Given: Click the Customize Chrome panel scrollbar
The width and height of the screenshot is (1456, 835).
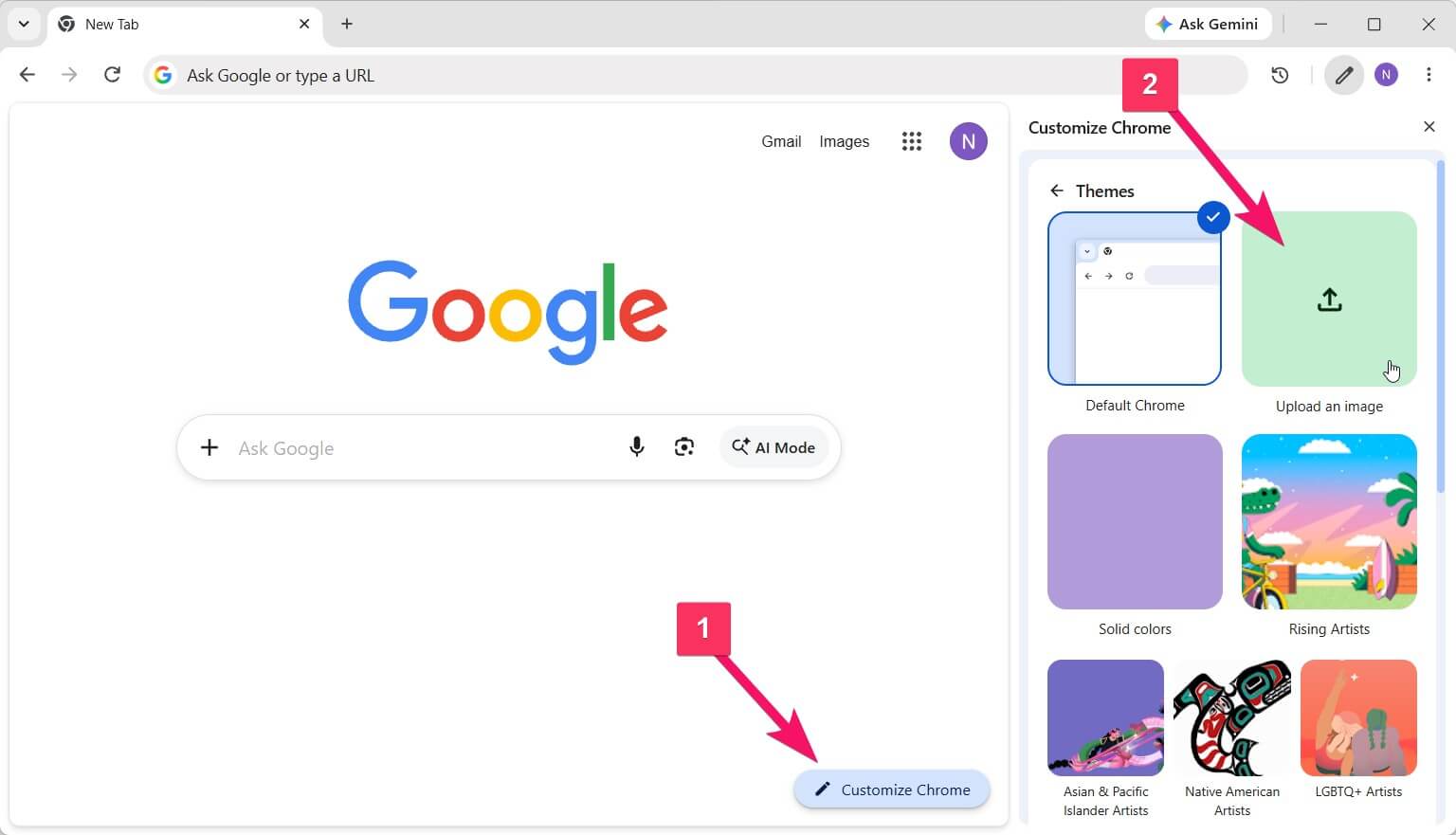Looking at the screenshot, I should click(1441, 327).
